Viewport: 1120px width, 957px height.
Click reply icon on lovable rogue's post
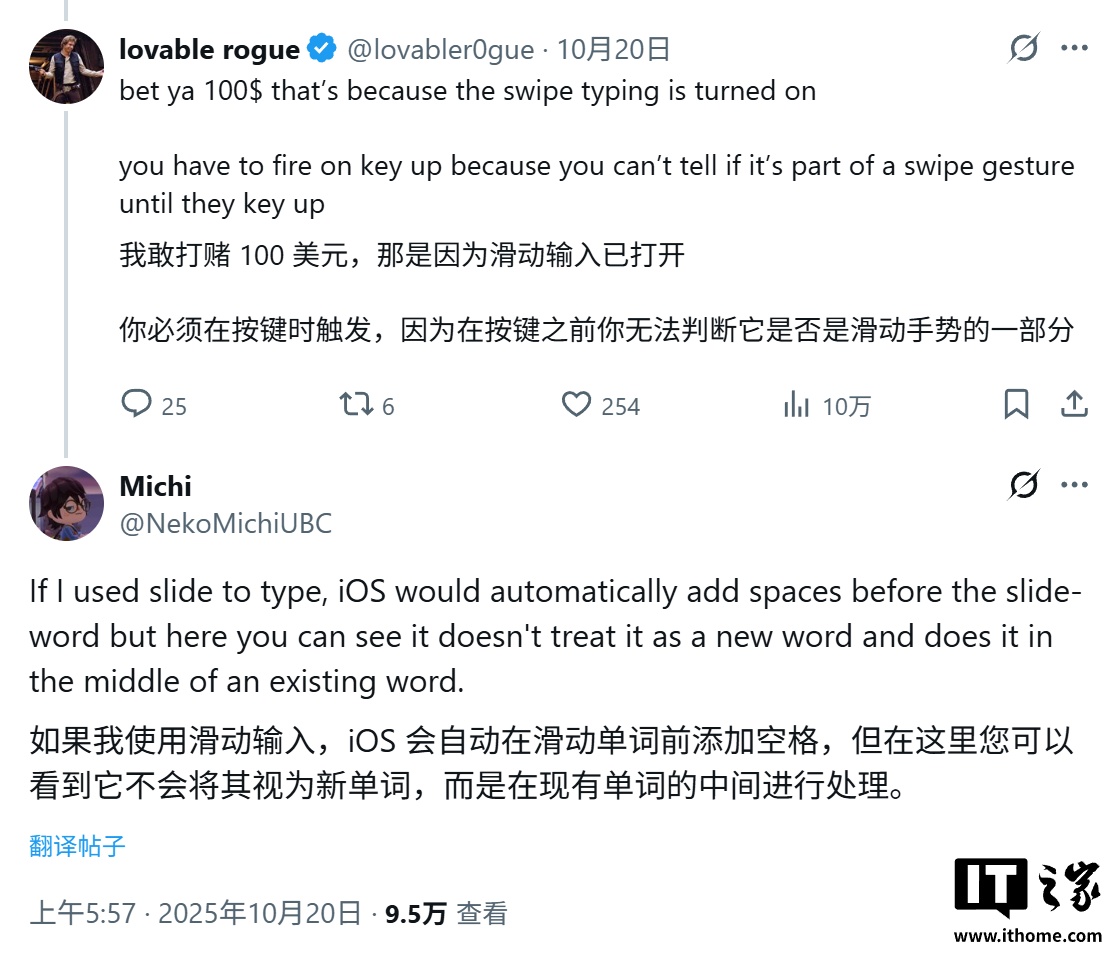[x=136, y=404]
